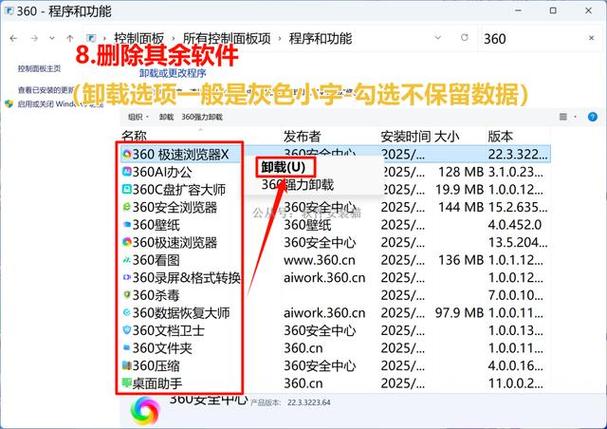Select the 360看图 entry
The width and height of the screenshot is (607, 429).
click(x=156, y=260)
